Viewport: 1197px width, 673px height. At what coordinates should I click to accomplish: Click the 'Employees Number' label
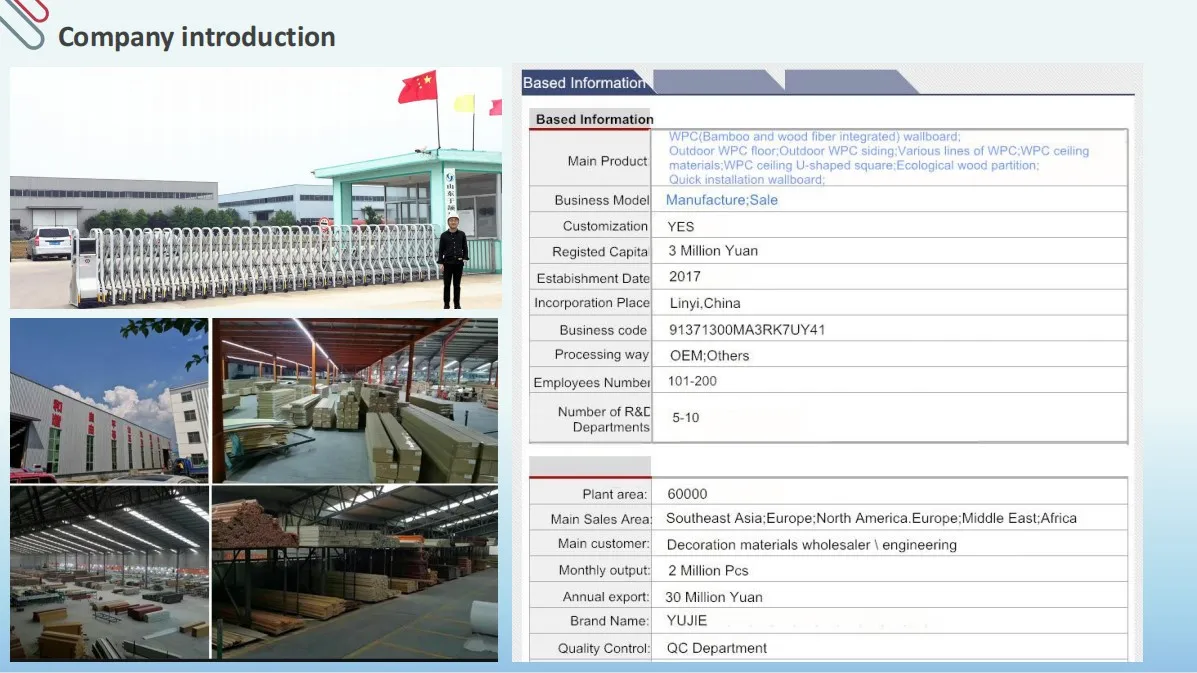pos(592,382)
